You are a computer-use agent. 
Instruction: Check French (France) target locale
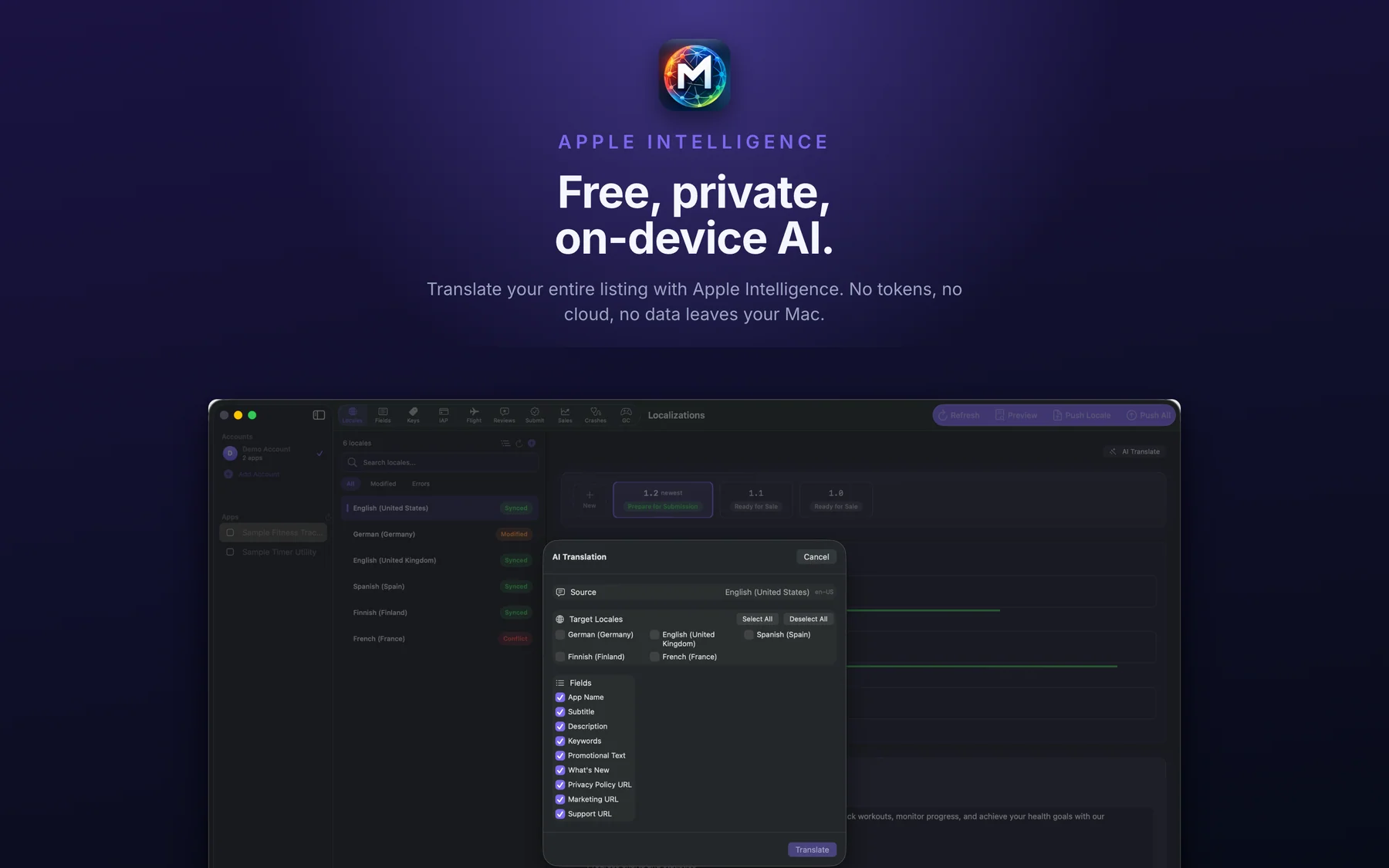(654, 657)
